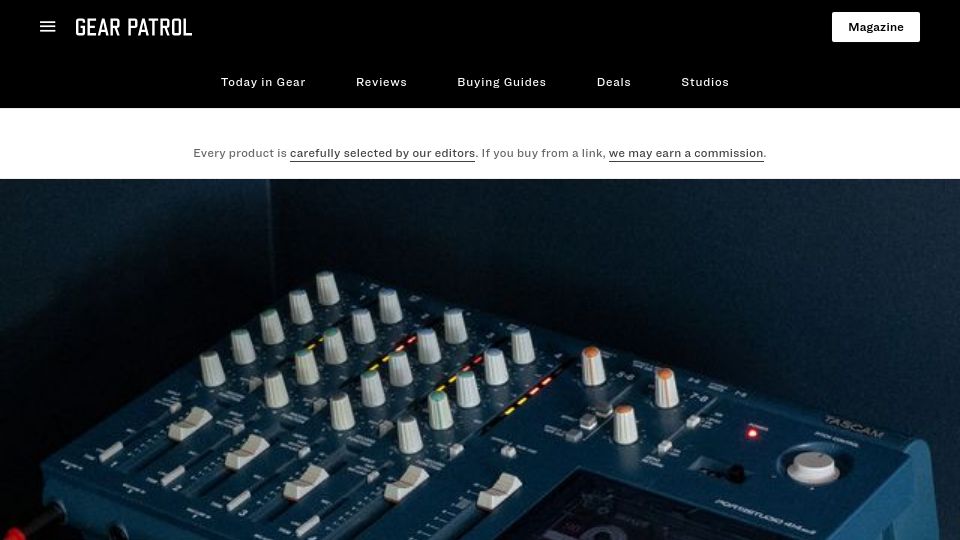Open Today in Gear section

point(263,82)
